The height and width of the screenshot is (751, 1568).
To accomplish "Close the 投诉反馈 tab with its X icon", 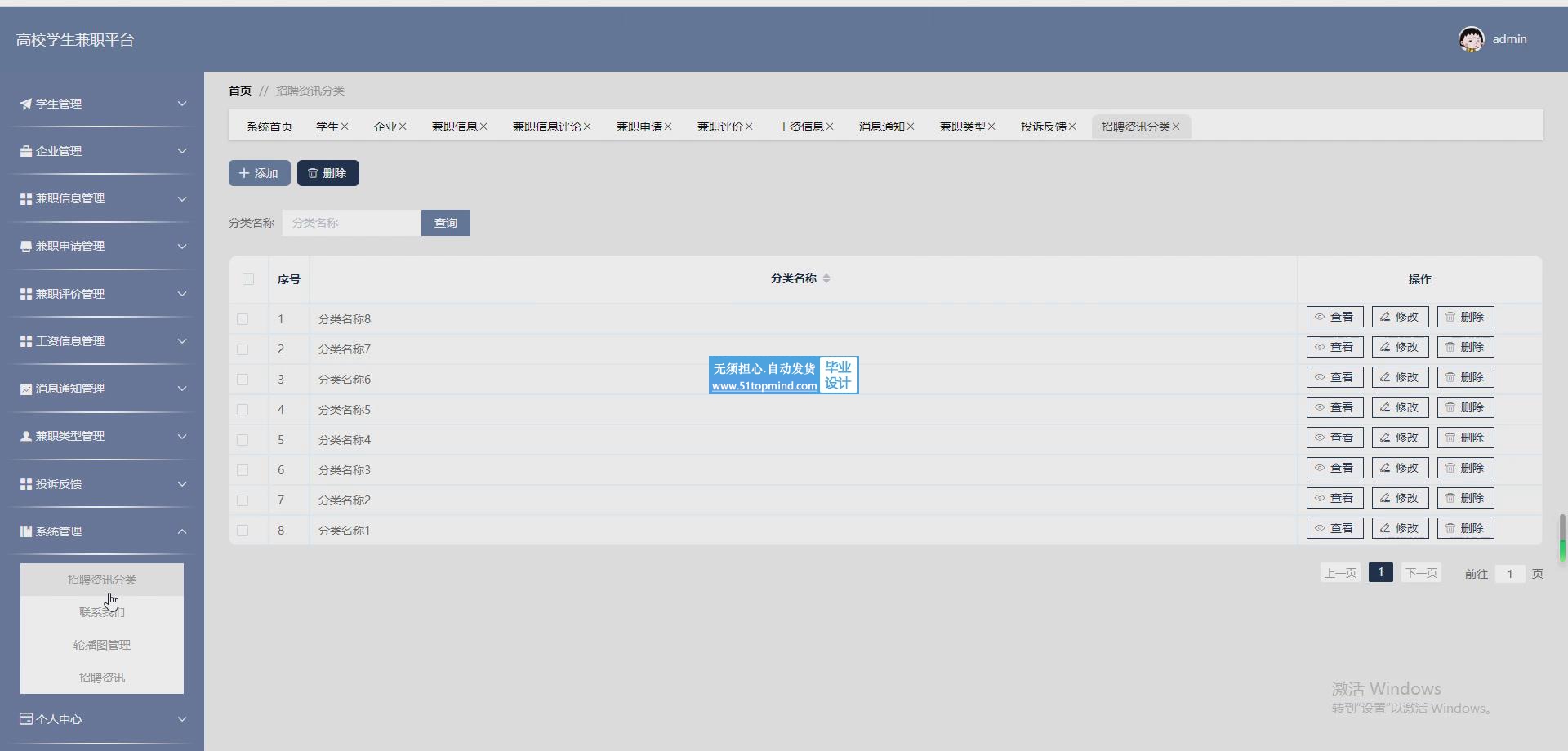I will pos(1072,127).
